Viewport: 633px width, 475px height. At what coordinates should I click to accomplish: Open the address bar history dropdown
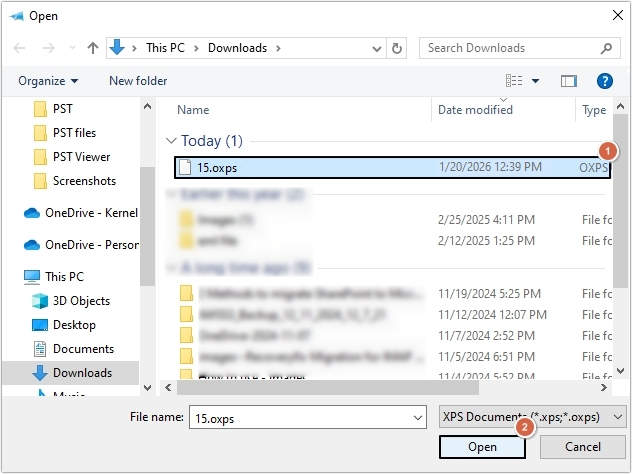tap(377, 49)
